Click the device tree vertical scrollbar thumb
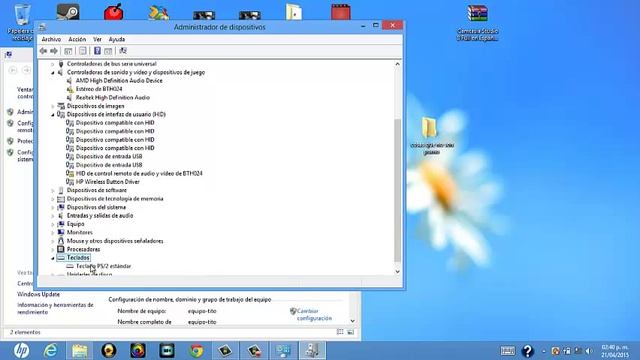Viewport: 640px width, 360px height. (x=398, y=190)
